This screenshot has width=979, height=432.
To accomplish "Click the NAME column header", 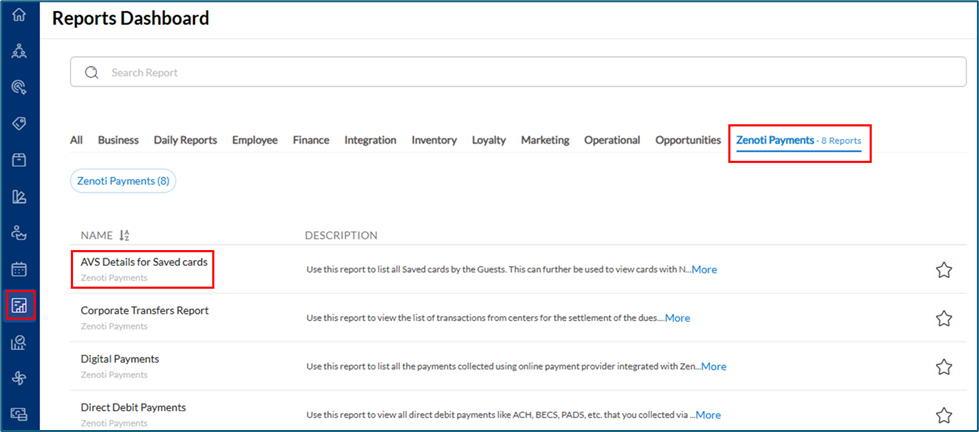I will (97, 235).
